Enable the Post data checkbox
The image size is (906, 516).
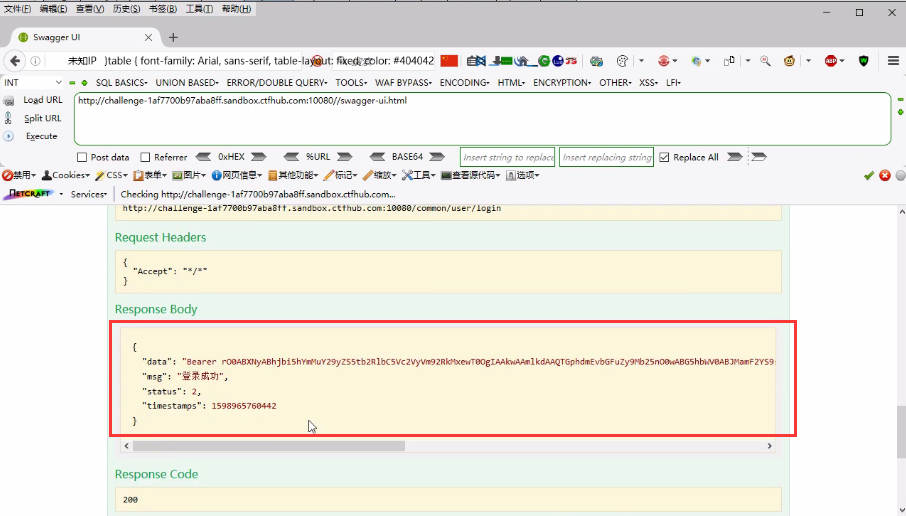pyautogui.click(x=82, y=157)
